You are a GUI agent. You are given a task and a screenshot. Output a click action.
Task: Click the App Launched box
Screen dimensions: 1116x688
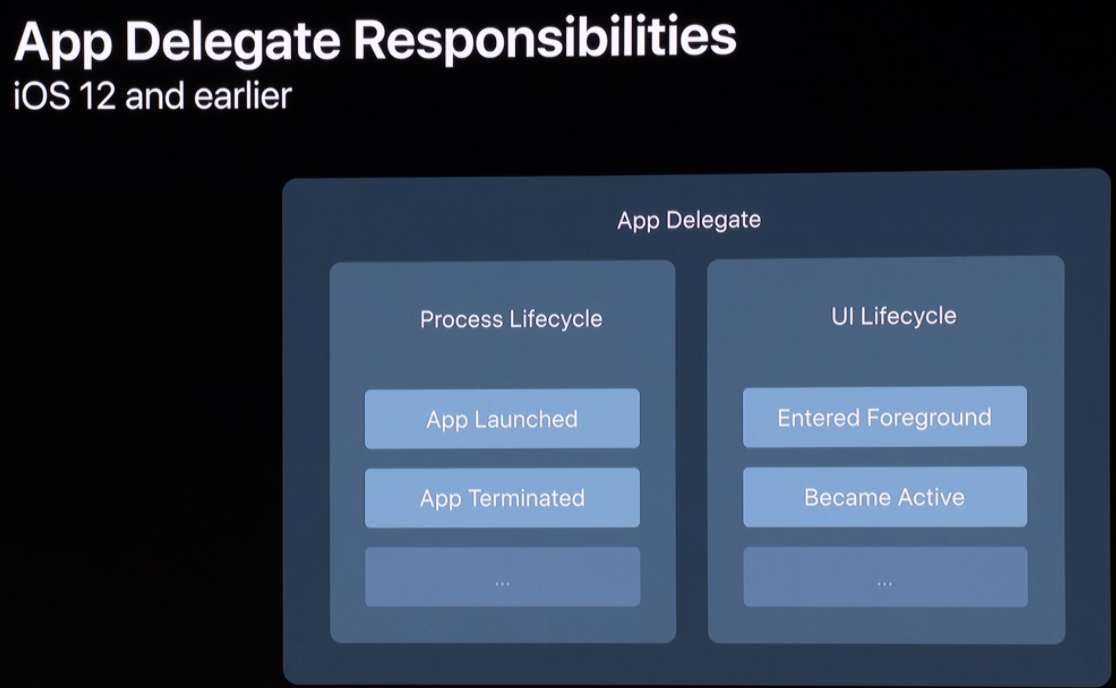(x=502, y=418)
